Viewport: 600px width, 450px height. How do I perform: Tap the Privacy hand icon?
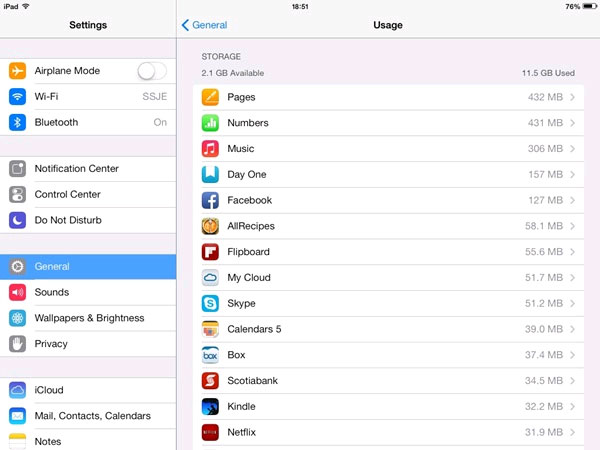click(x=17, y=344)
